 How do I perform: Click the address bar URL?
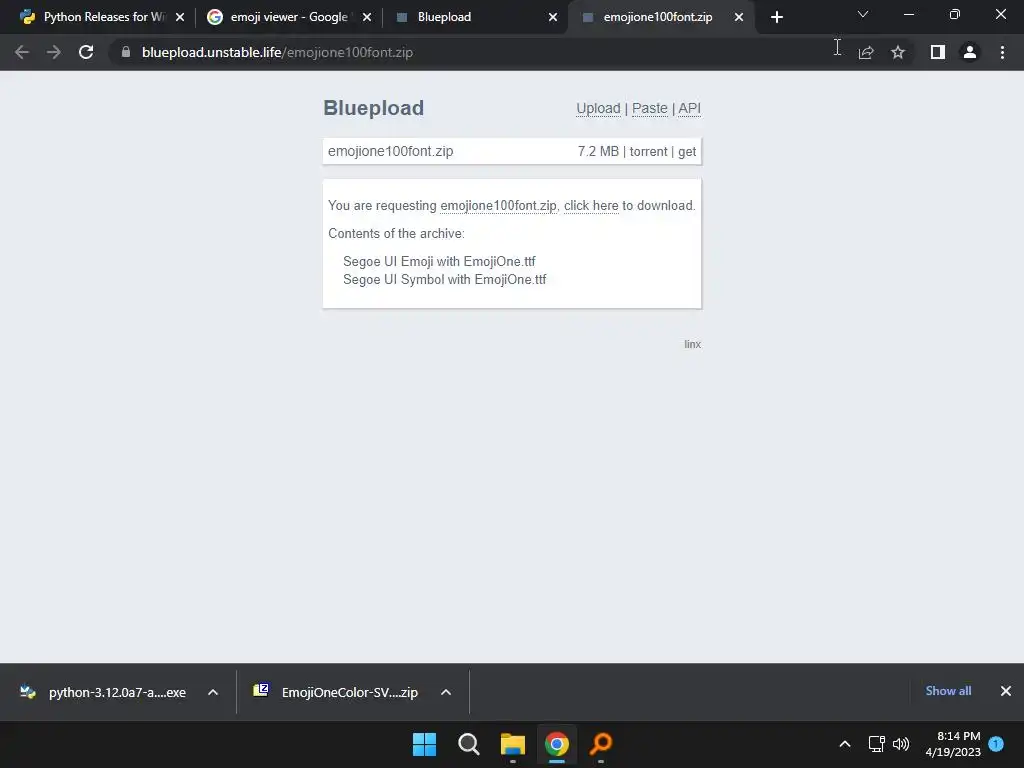[278, 52]
